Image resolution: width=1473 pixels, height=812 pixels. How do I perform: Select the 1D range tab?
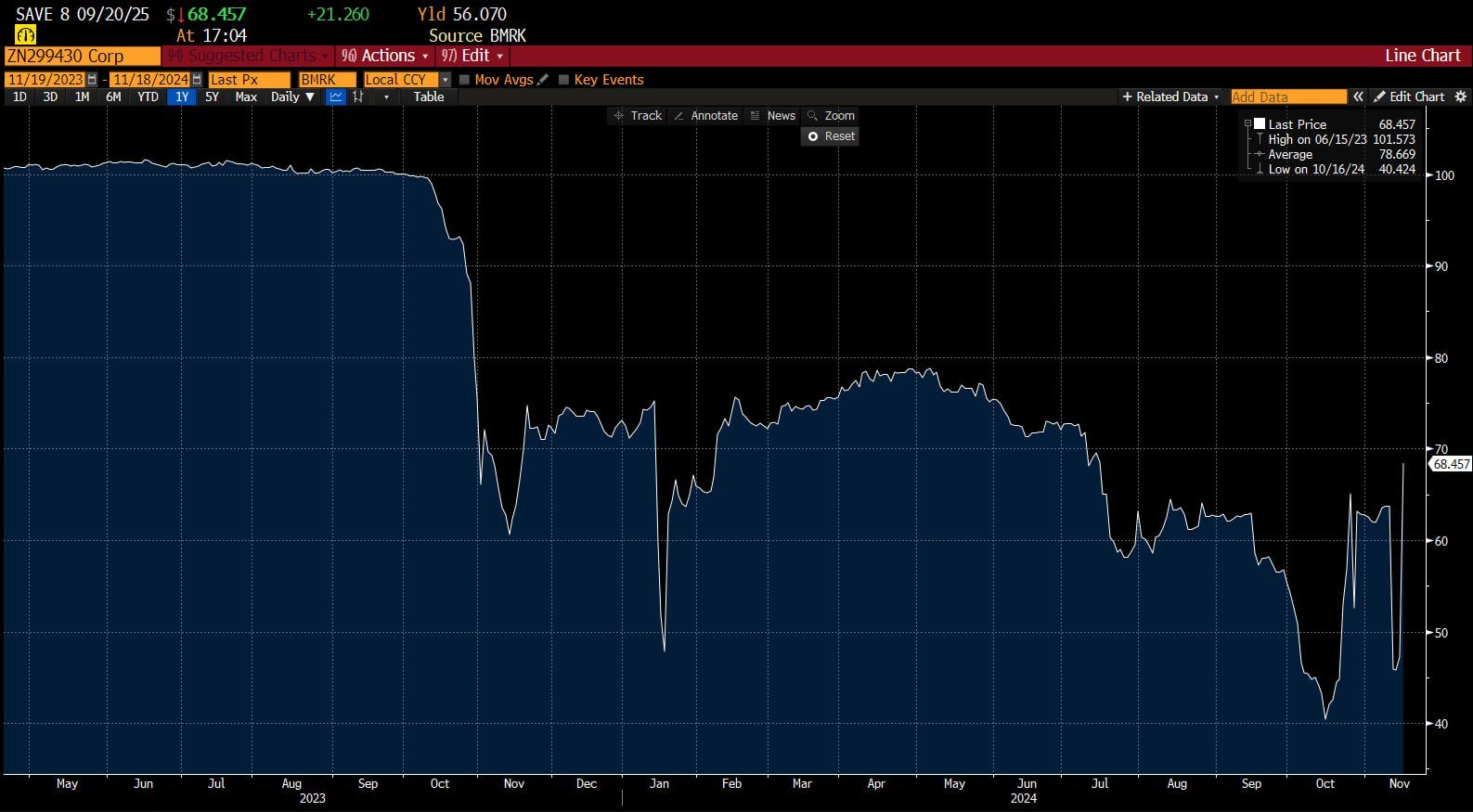pyautogui.click(x=19, y=97)
